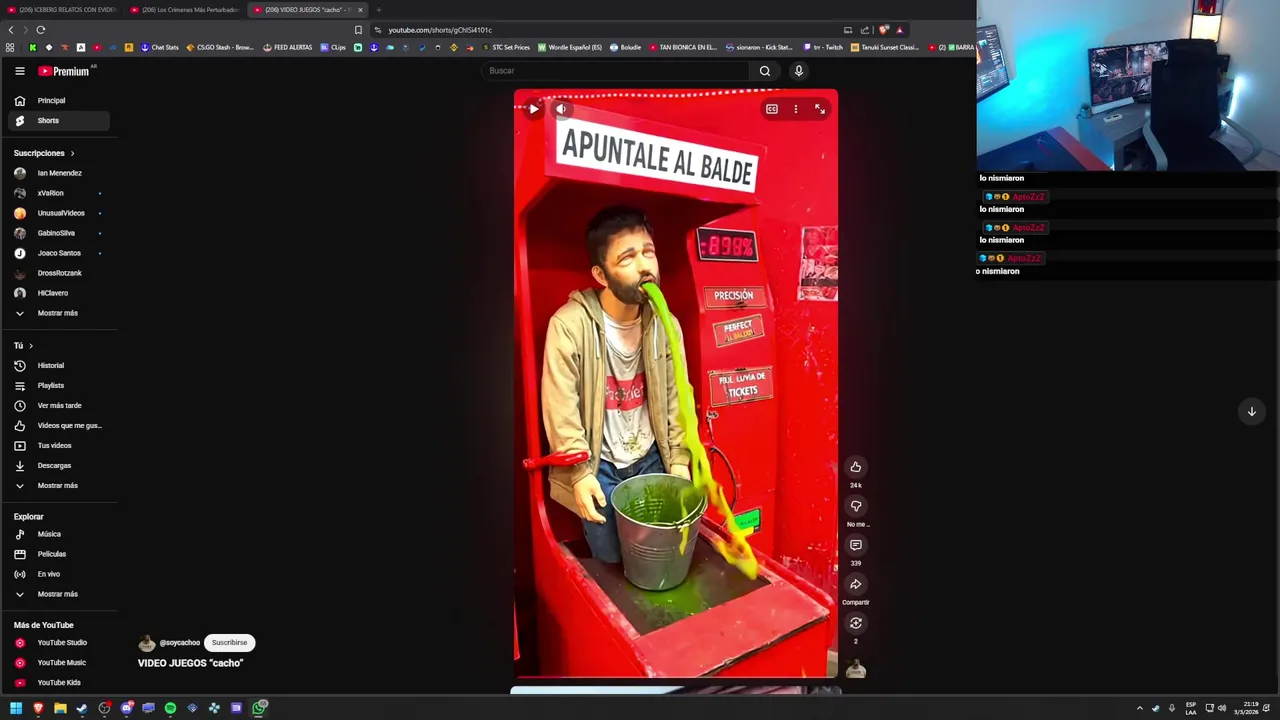The width and height of the screenshot is (1280, 720).
Task: Open Ver más tarde list
Action: (x=59, y=406)
